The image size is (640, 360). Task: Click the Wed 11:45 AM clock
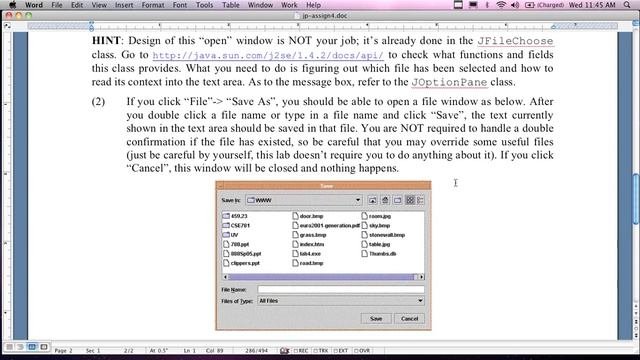click(x=592, y=5)
